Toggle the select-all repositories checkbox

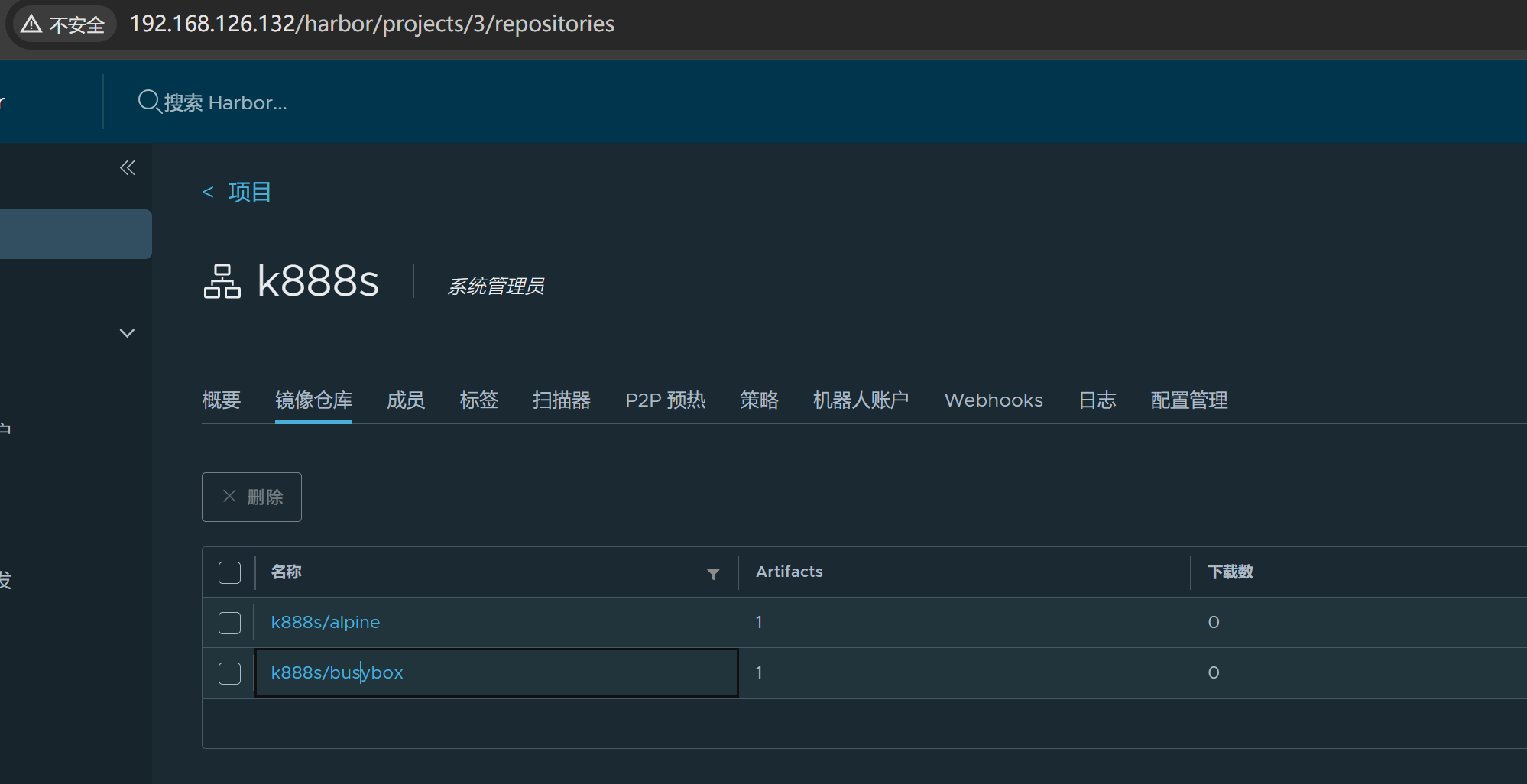coord(229,572)
